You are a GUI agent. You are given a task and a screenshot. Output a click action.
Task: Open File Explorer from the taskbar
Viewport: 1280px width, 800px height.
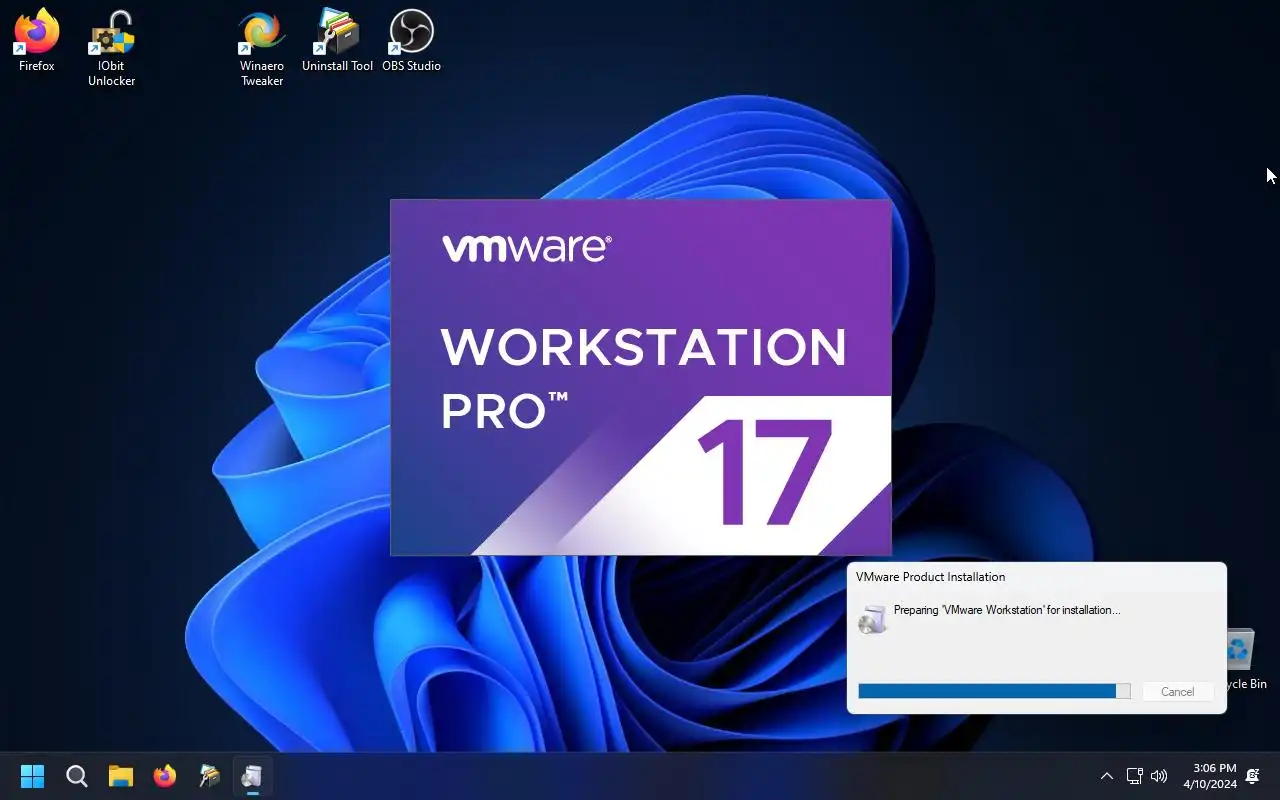click(121, 776)
